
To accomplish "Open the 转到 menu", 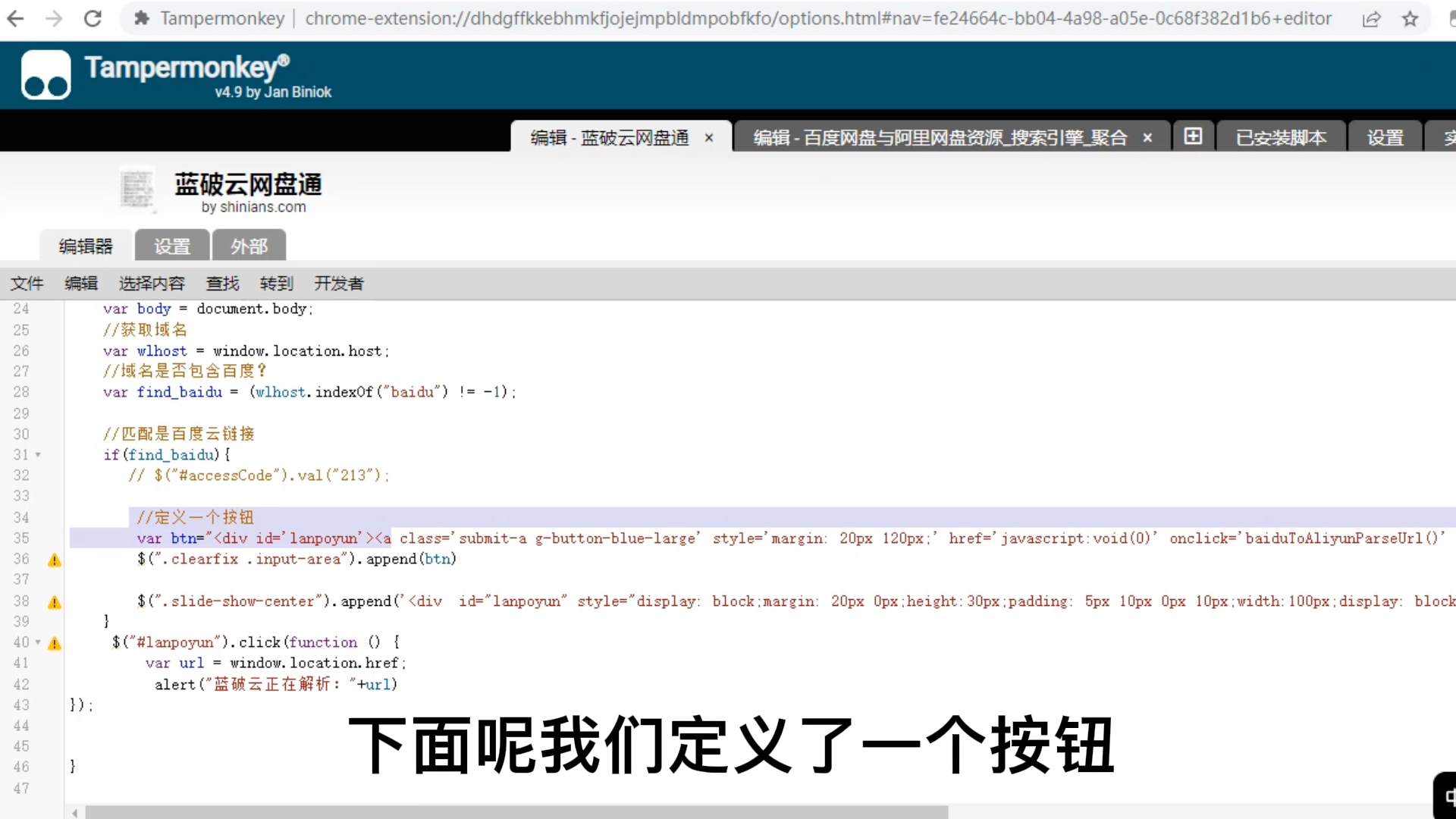I will (x=276, y=284).
